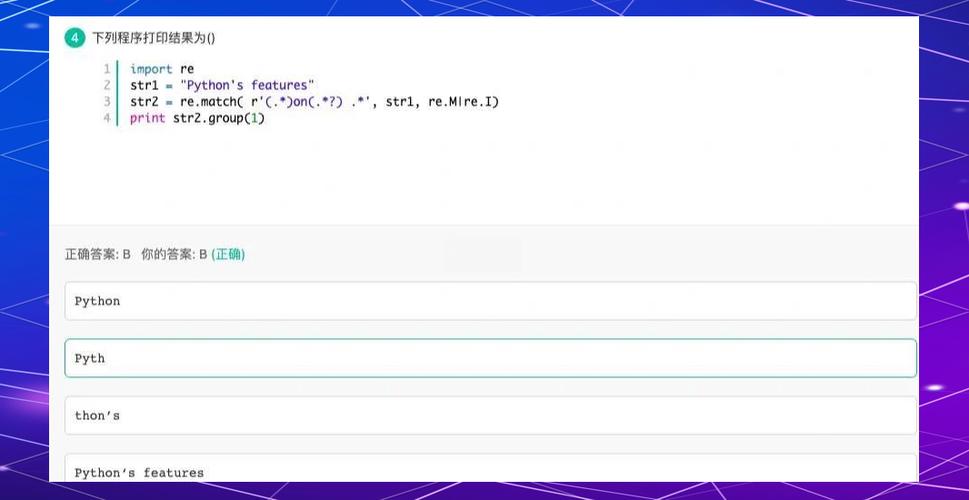969x500 pixels.
Task: Click the question title "下列程序打印结果为()"
Action: coord(153,38)
